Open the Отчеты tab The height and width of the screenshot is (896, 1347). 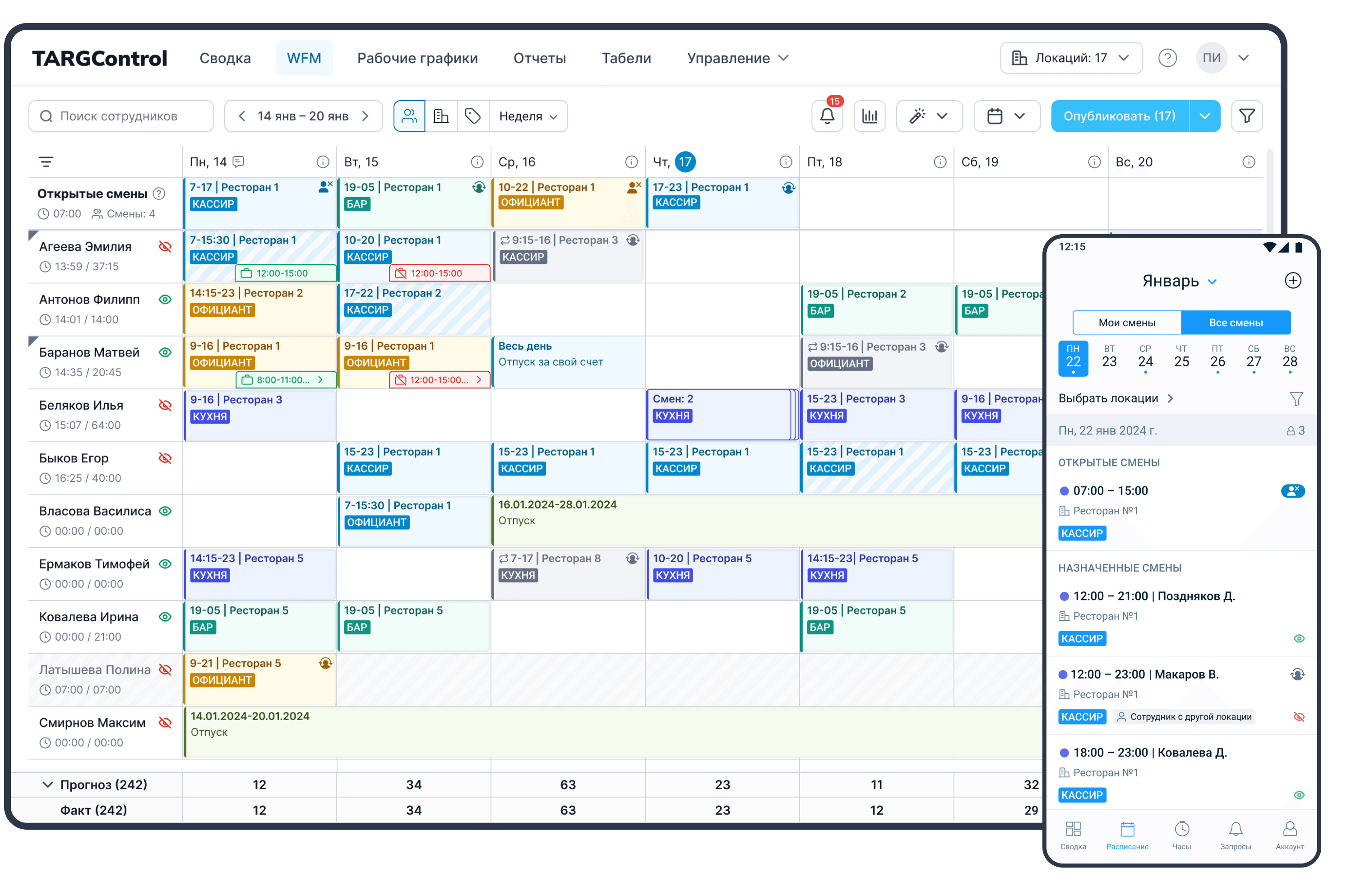point(539,58)
